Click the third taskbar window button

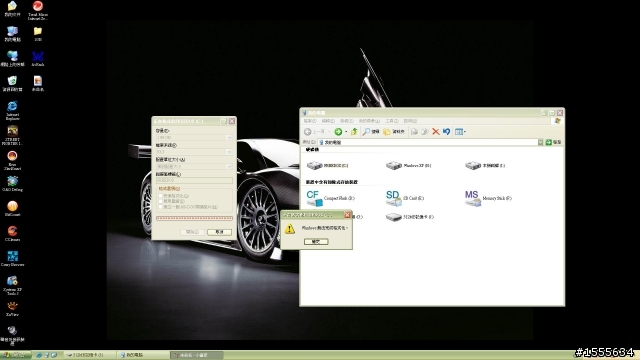click(196, 355)
